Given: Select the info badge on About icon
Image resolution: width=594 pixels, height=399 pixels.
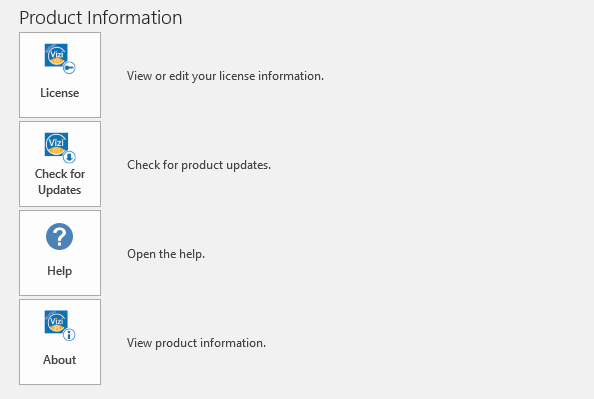Looking at the screenshot, I should coord(69,335).
